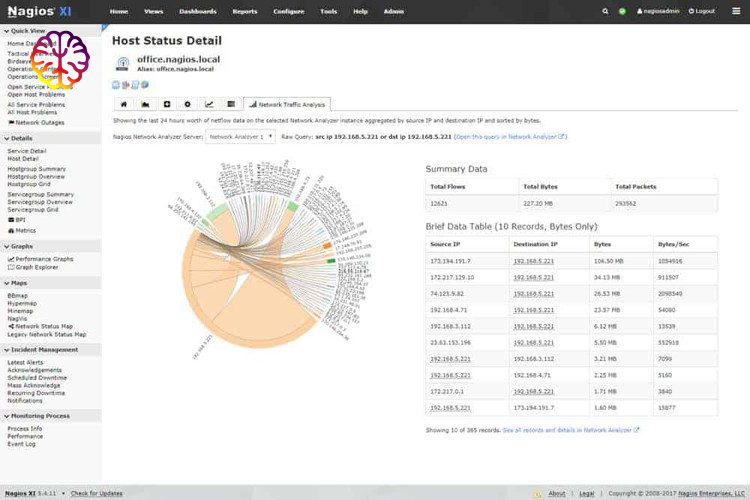Open the hamburger menu in top right

click(736, 11)
